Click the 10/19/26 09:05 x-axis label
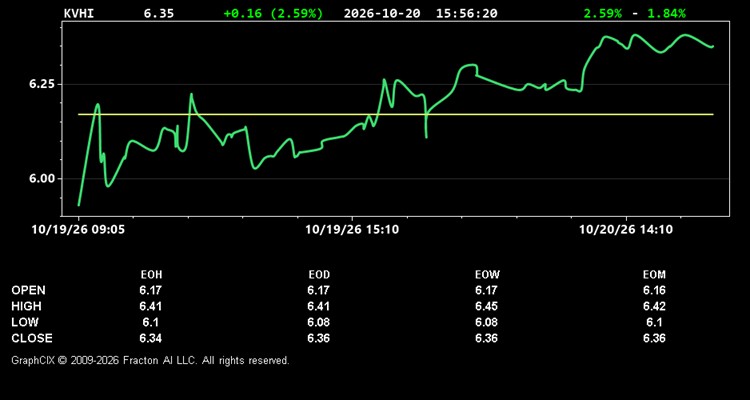Image resolution: width=750 pixels, height=400 pixels. tap(78, 230)
